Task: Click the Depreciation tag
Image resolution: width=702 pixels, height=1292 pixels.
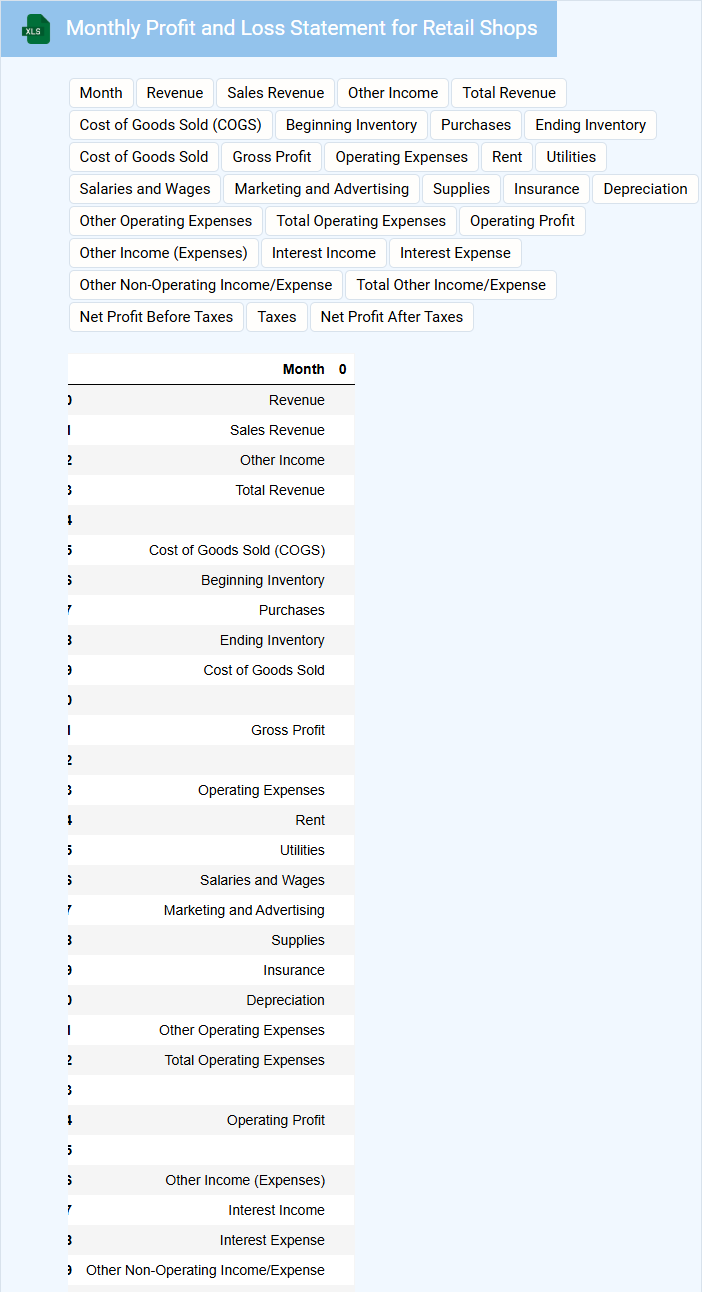Action: tap(645, 189)
